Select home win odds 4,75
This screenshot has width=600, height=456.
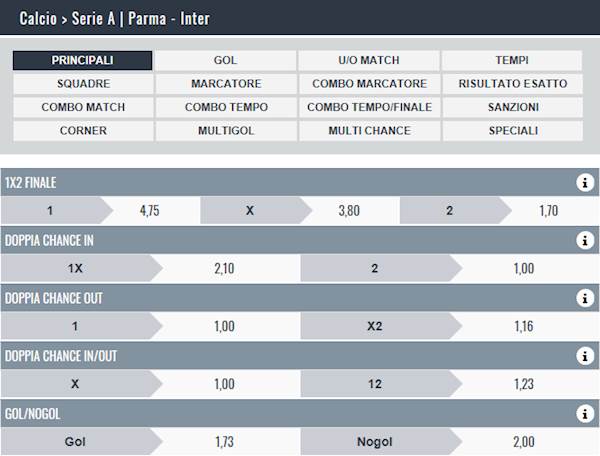pos(150,211)
